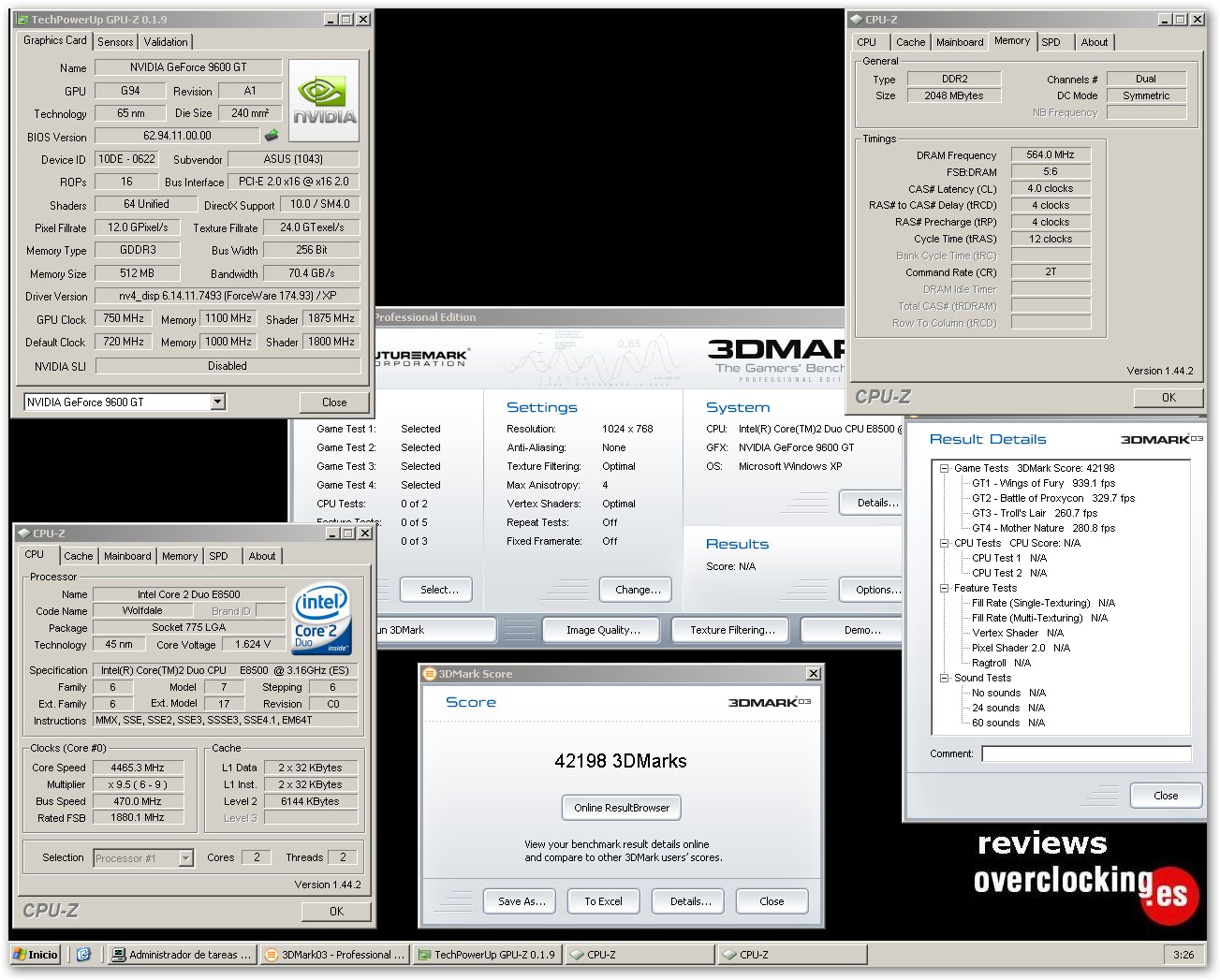The width and height of the screenshot is (1220, 980).
Task: Click the BIOS save chip icon in GPU-Z
Action: (x=272, y=136)
